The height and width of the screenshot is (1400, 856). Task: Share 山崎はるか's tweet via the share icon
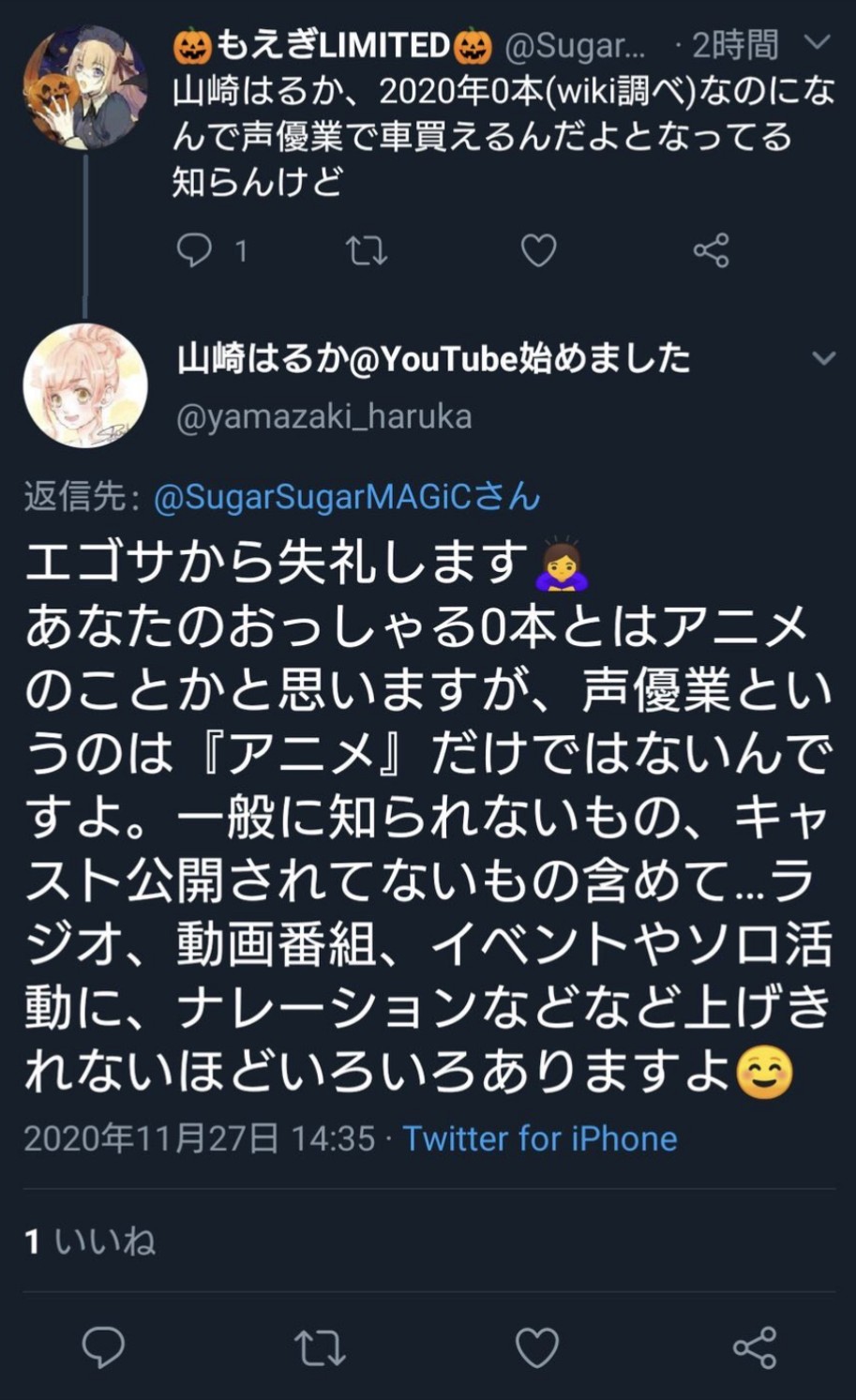[755, 1347]
